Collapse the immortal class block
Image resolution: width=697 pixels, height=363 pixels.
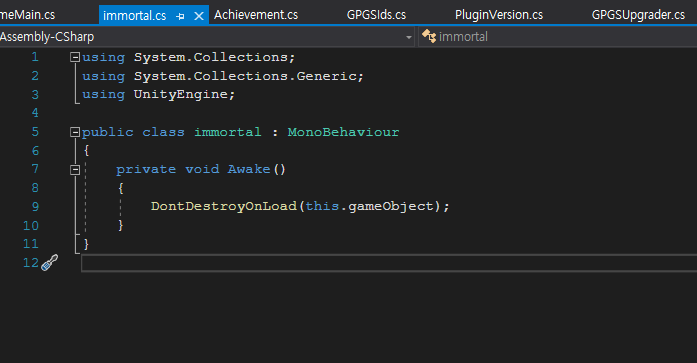click(75, 132)
